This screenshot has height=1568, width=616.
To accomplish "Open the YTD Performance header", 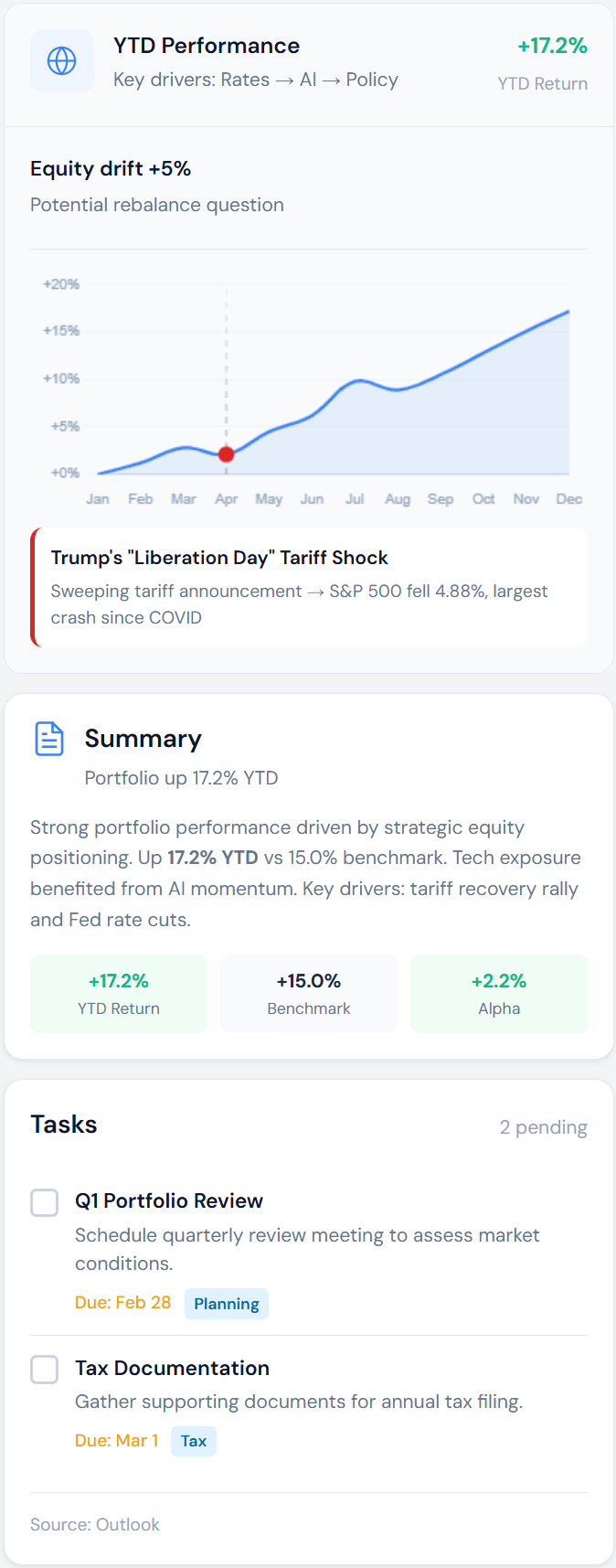I will 207,46.
